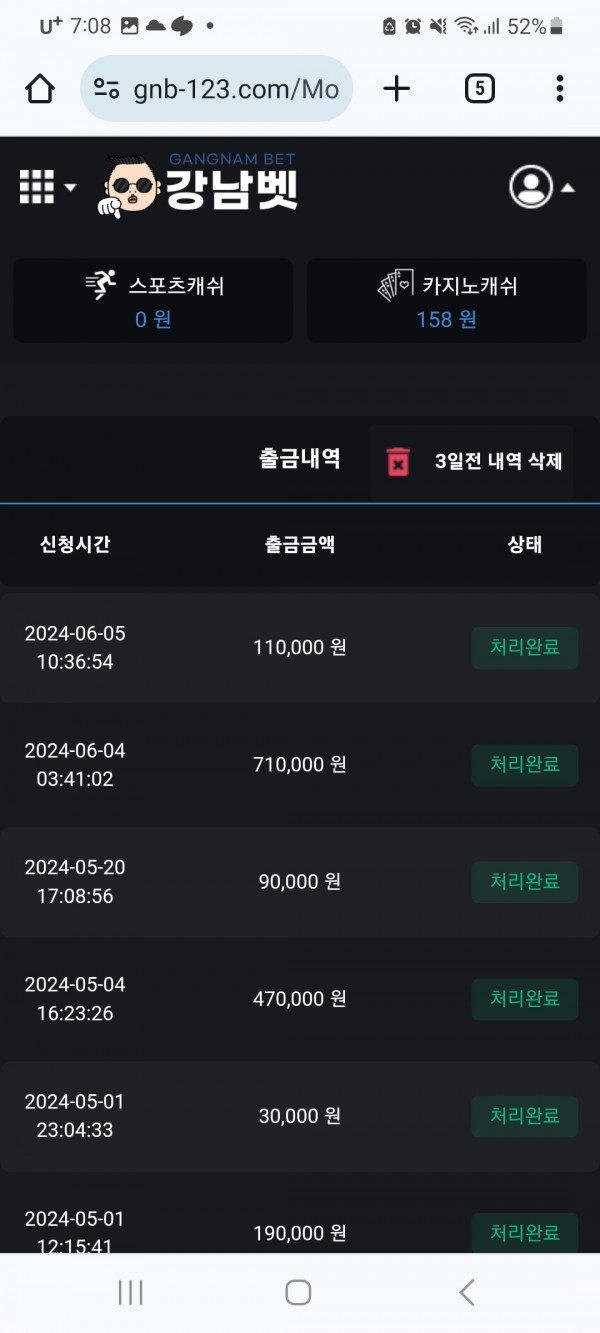Screen dimensions: 600x1333
Task: Open Android recent apps button
Action: click(130, 1292)
